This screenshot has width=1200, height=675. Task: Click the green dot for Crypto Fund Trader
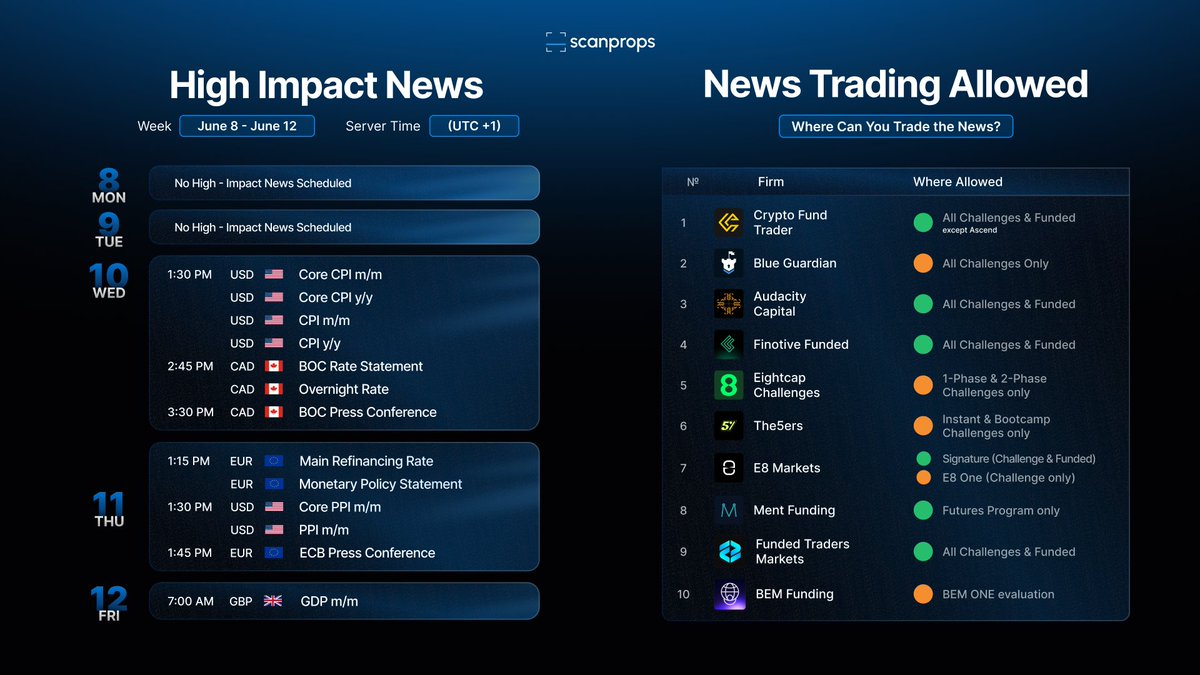(923, 222)
